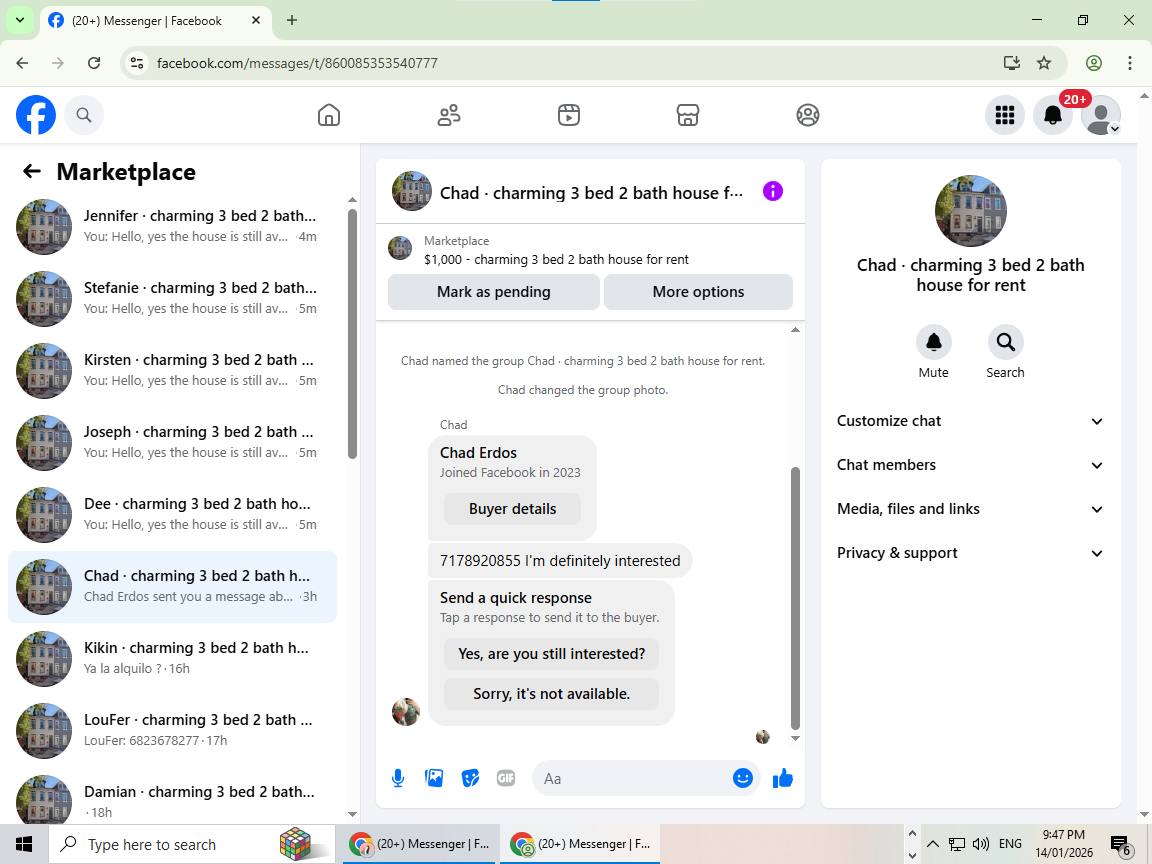This screenshot has width=1152, height=864.
Task: Open Chrome tab search dropdown arrow
Action: pyautogui.click(x=20, y=21)
